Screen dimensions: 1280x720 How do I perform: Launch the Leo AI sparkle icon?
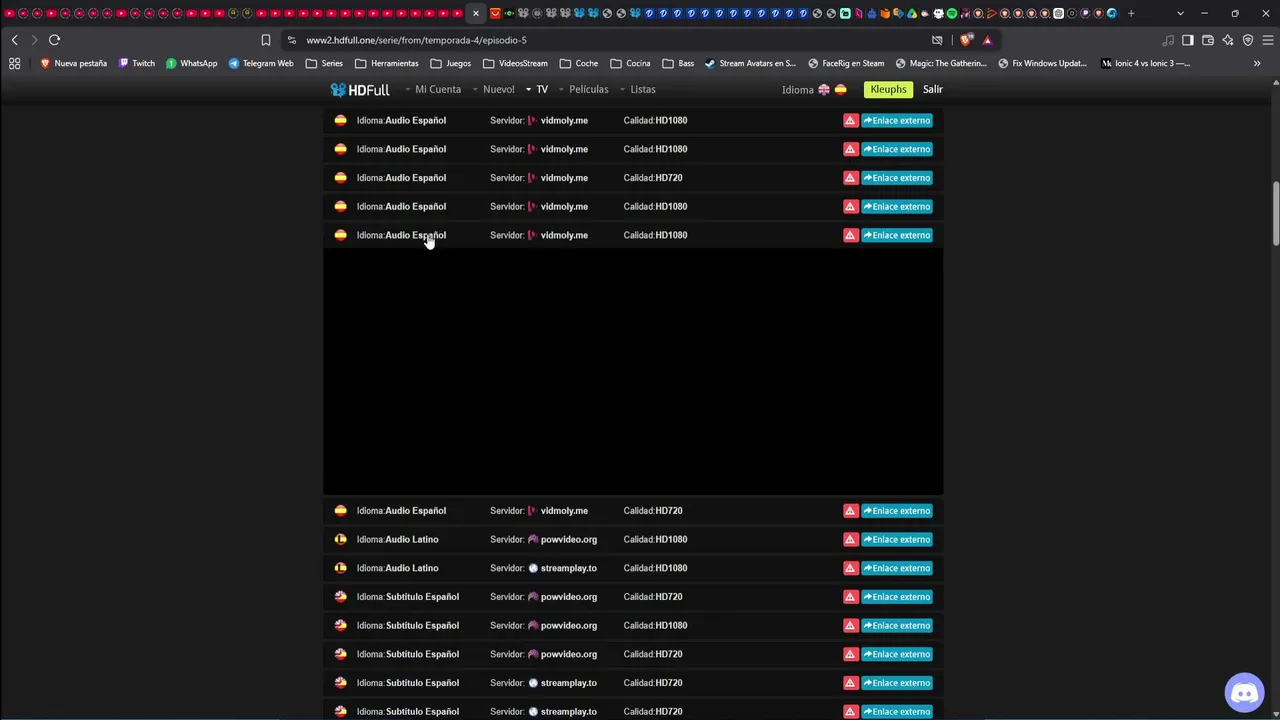tap(1228, 40)
